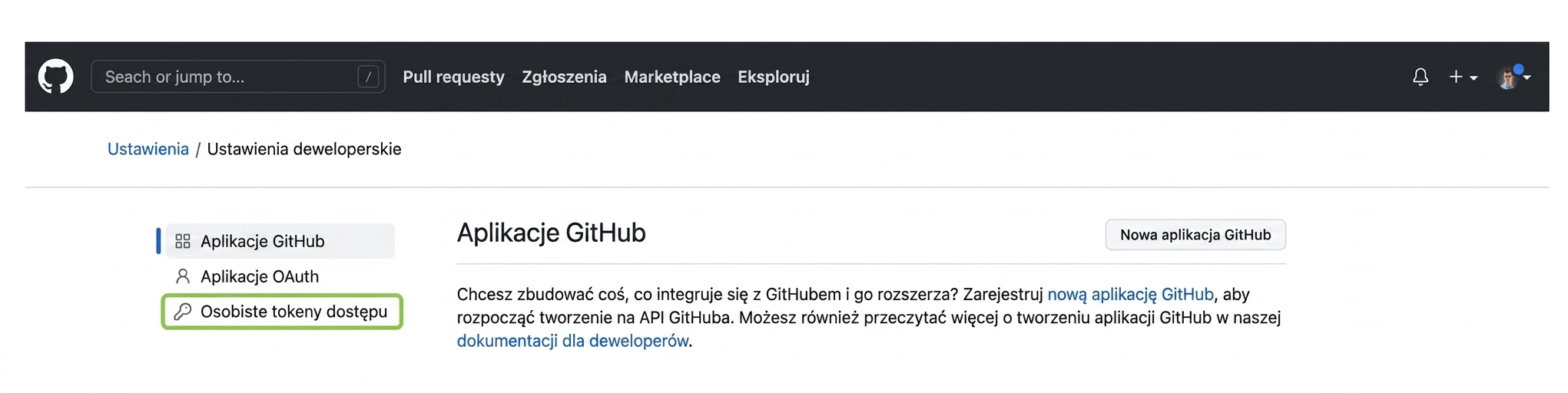The width and height of the screenshot is (1568, 393).
Task: Click the Nowa aplikacja GitHub button
Action: [1195, 235]
